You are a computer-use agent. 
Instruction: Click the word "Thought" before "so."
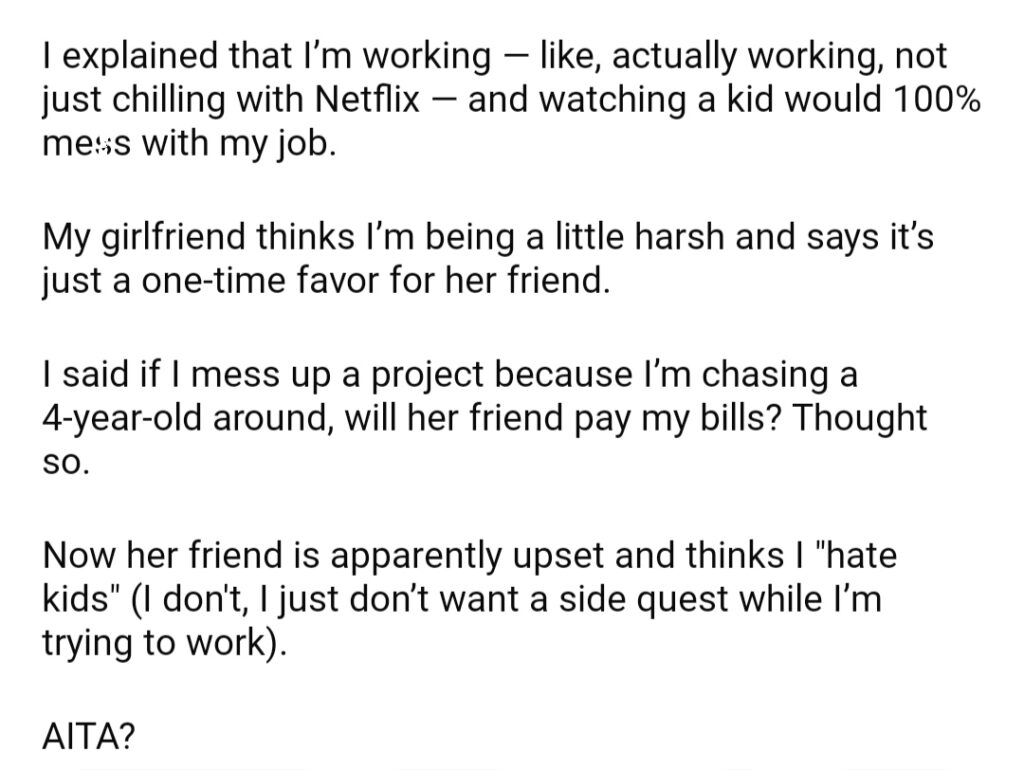[859, 418]
